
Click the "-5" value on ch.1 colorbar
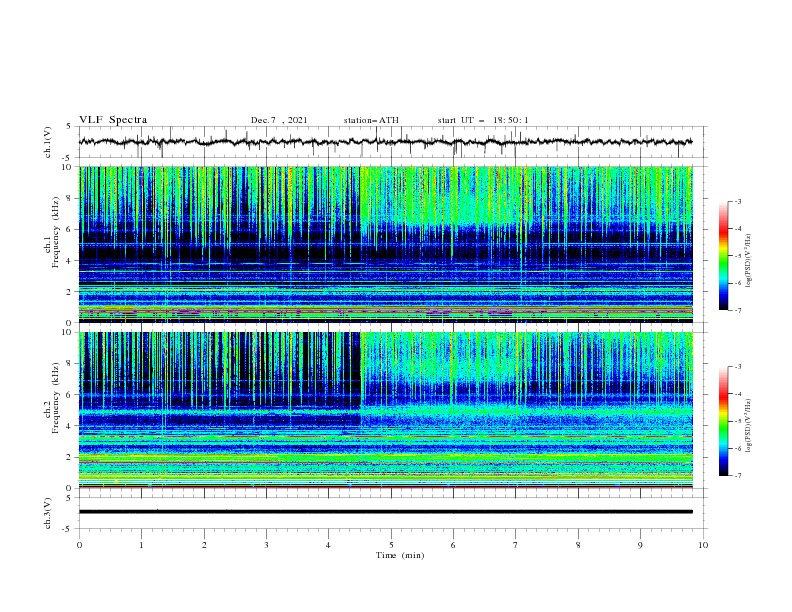pos(737,256)
